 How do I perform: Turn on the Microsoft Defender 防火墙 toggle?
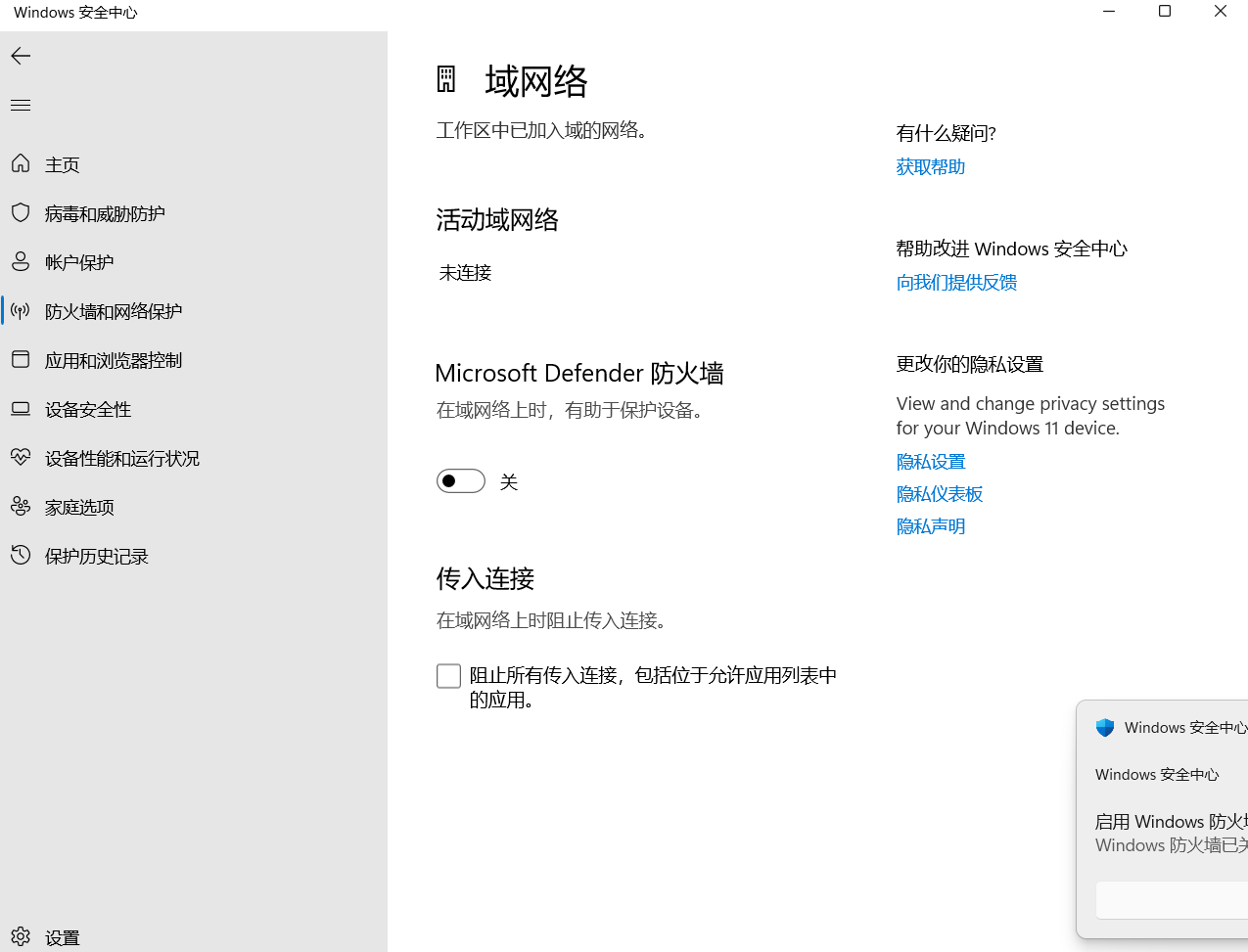coord(461,480)
